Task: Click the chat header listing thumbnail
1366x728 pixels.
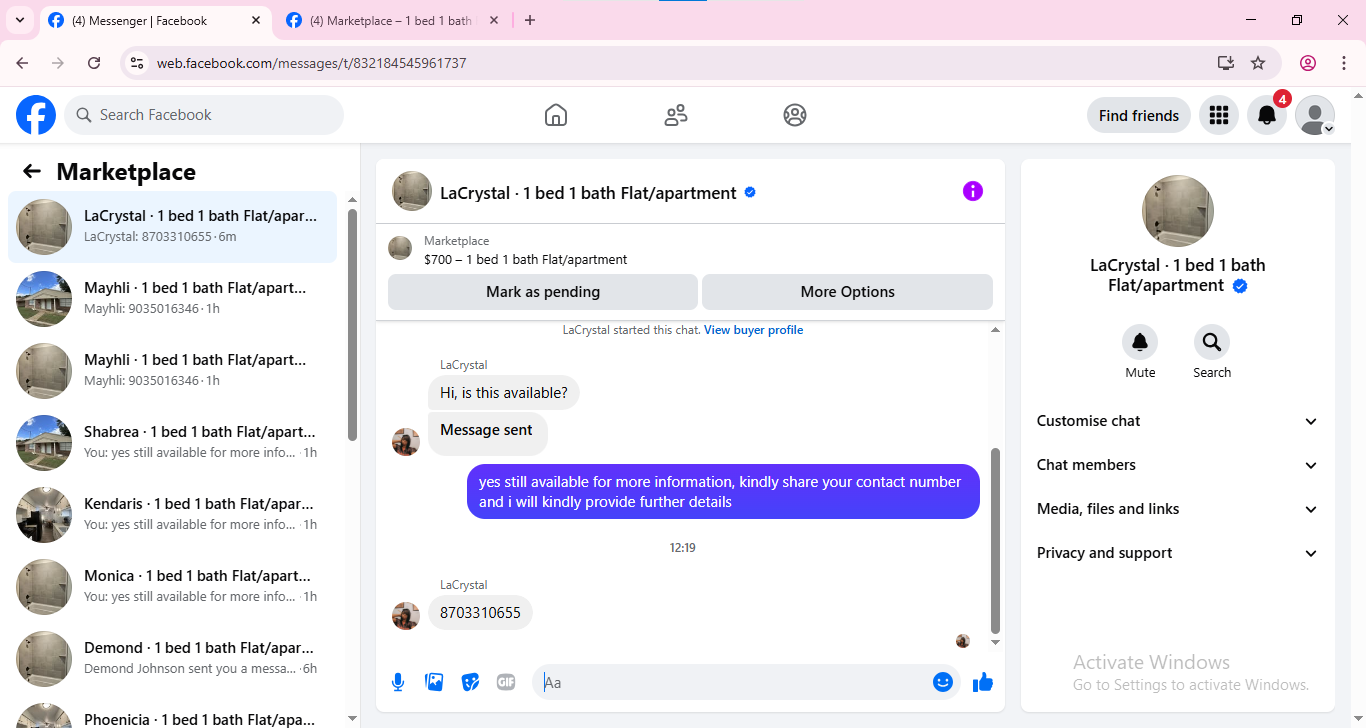Action: (412, 191)
